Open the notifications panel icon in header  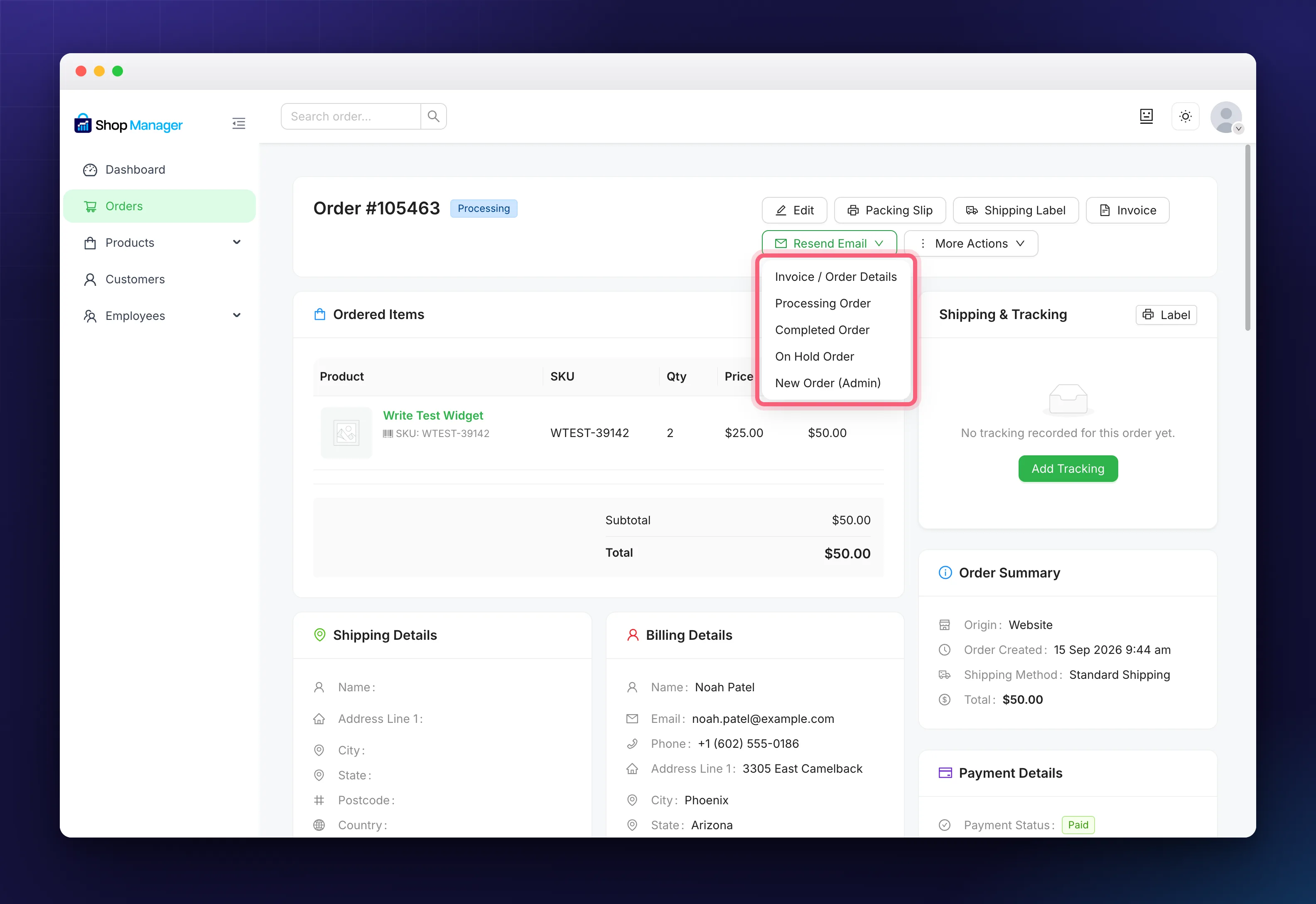tap(1146, 117)
